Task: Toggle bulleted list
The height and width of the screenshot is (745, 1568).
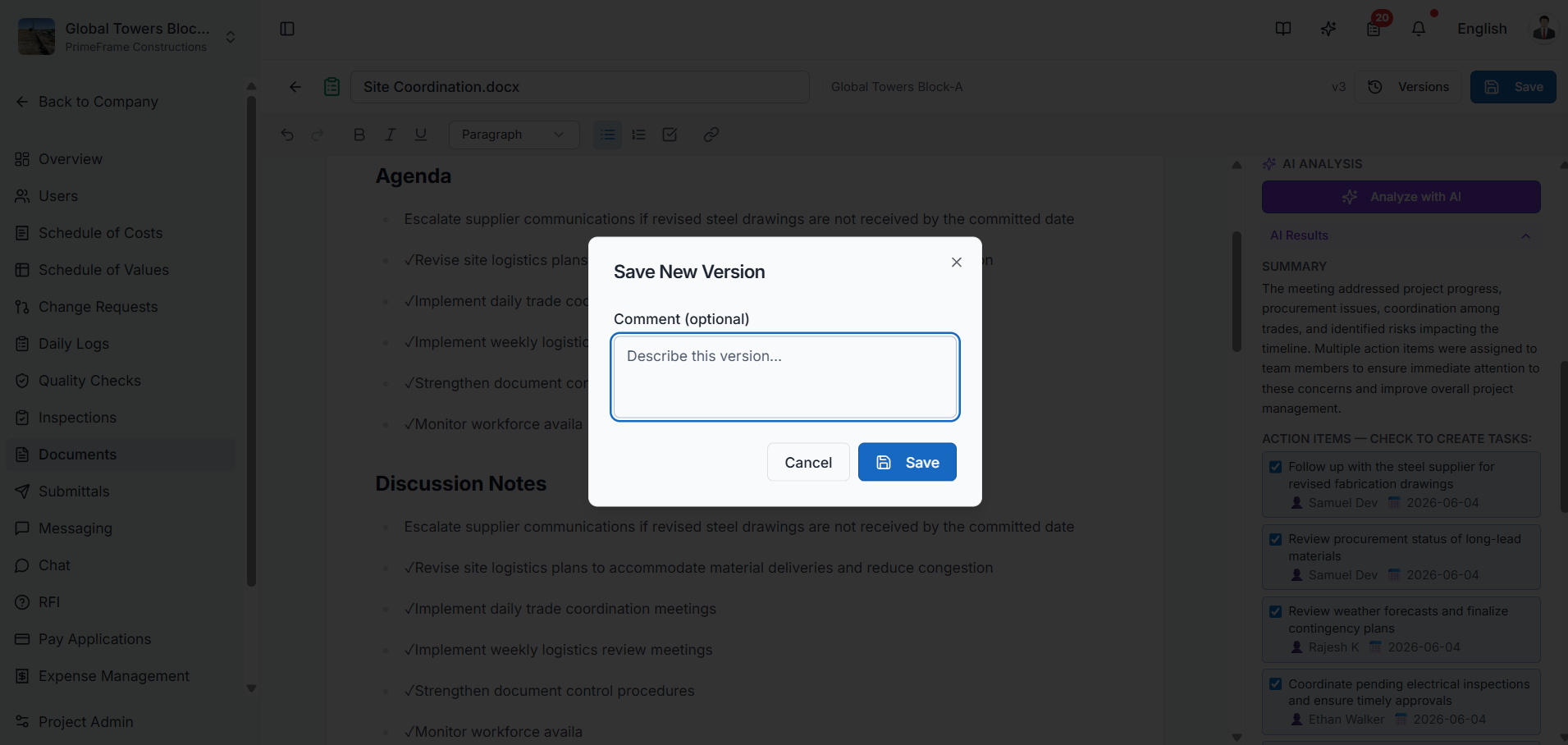Action: [607, 135]
